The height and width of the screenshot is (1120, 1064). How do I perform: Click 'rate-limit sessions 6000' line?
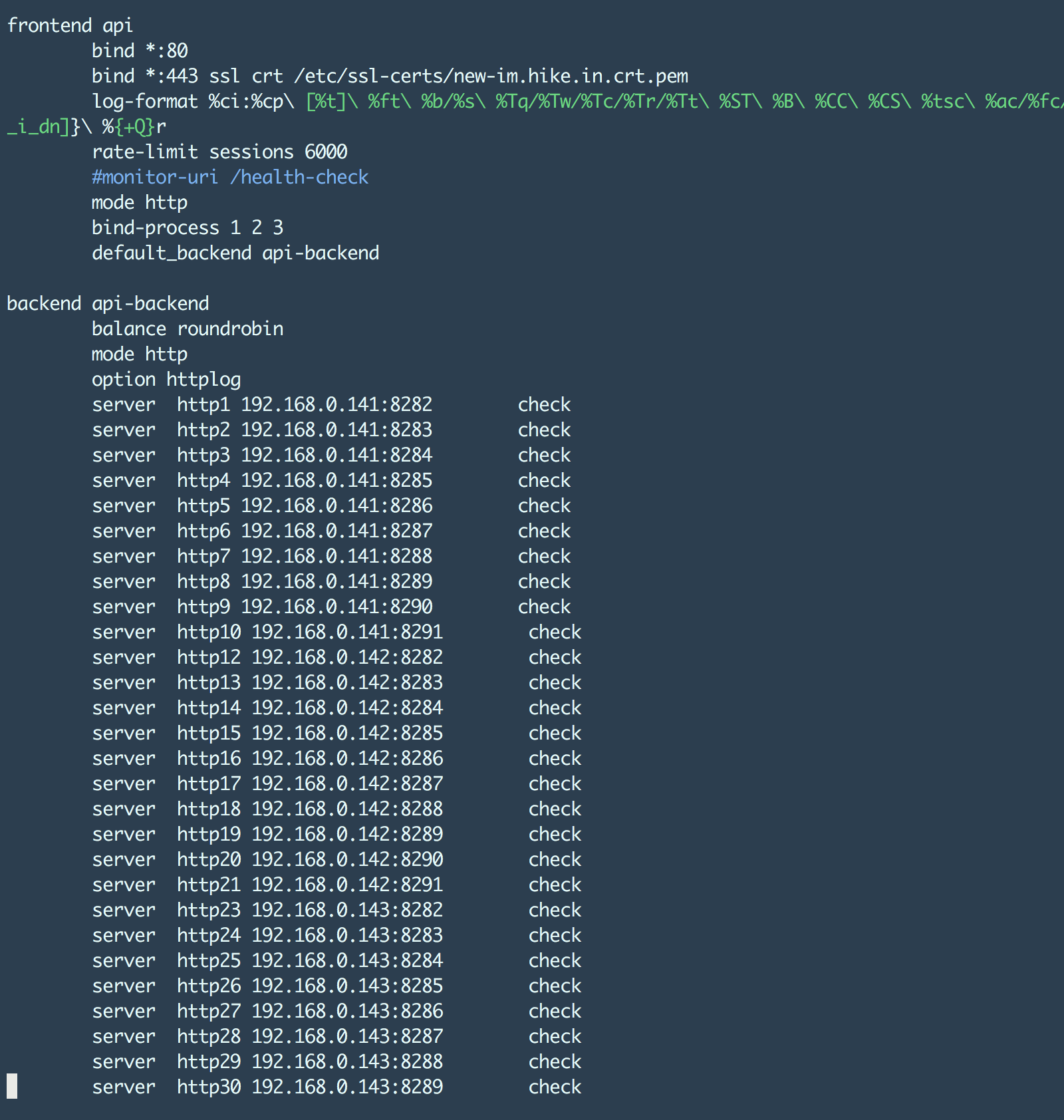click(219, 152)
